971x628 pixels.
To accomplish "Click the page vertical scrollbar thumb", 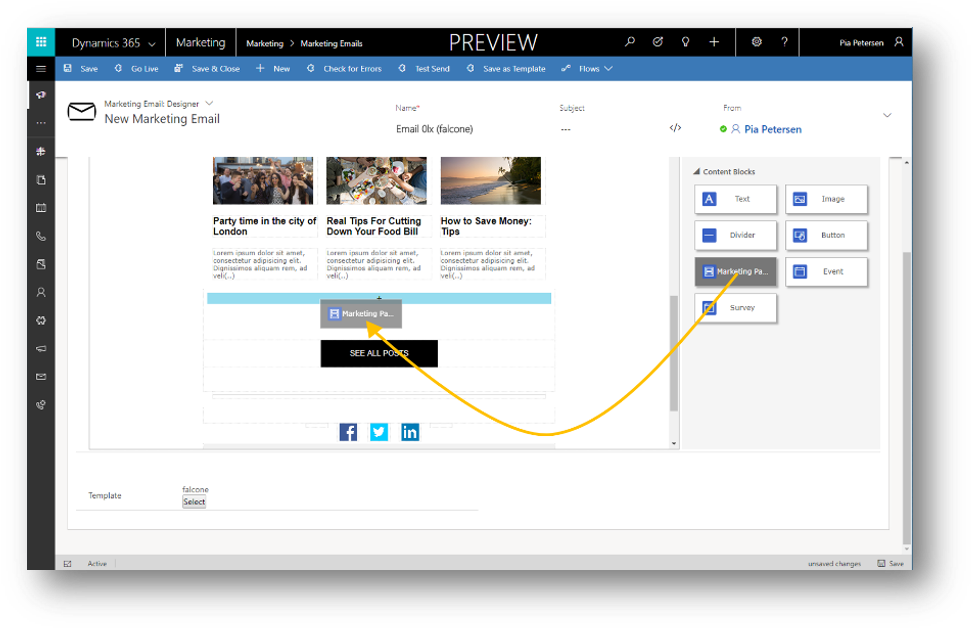I will [x=907, y=396].
